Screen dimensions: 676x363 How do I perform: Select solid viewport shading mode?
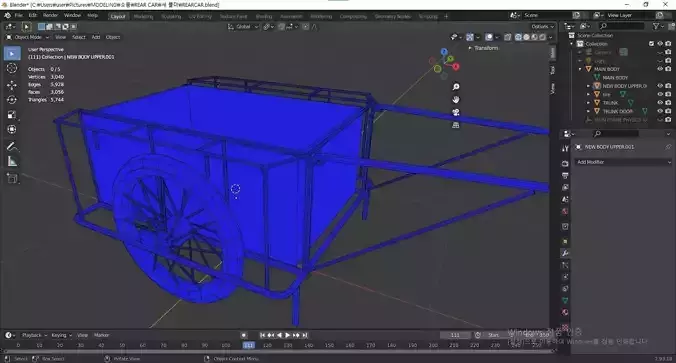pyautogui.click(x=526, y=37)
